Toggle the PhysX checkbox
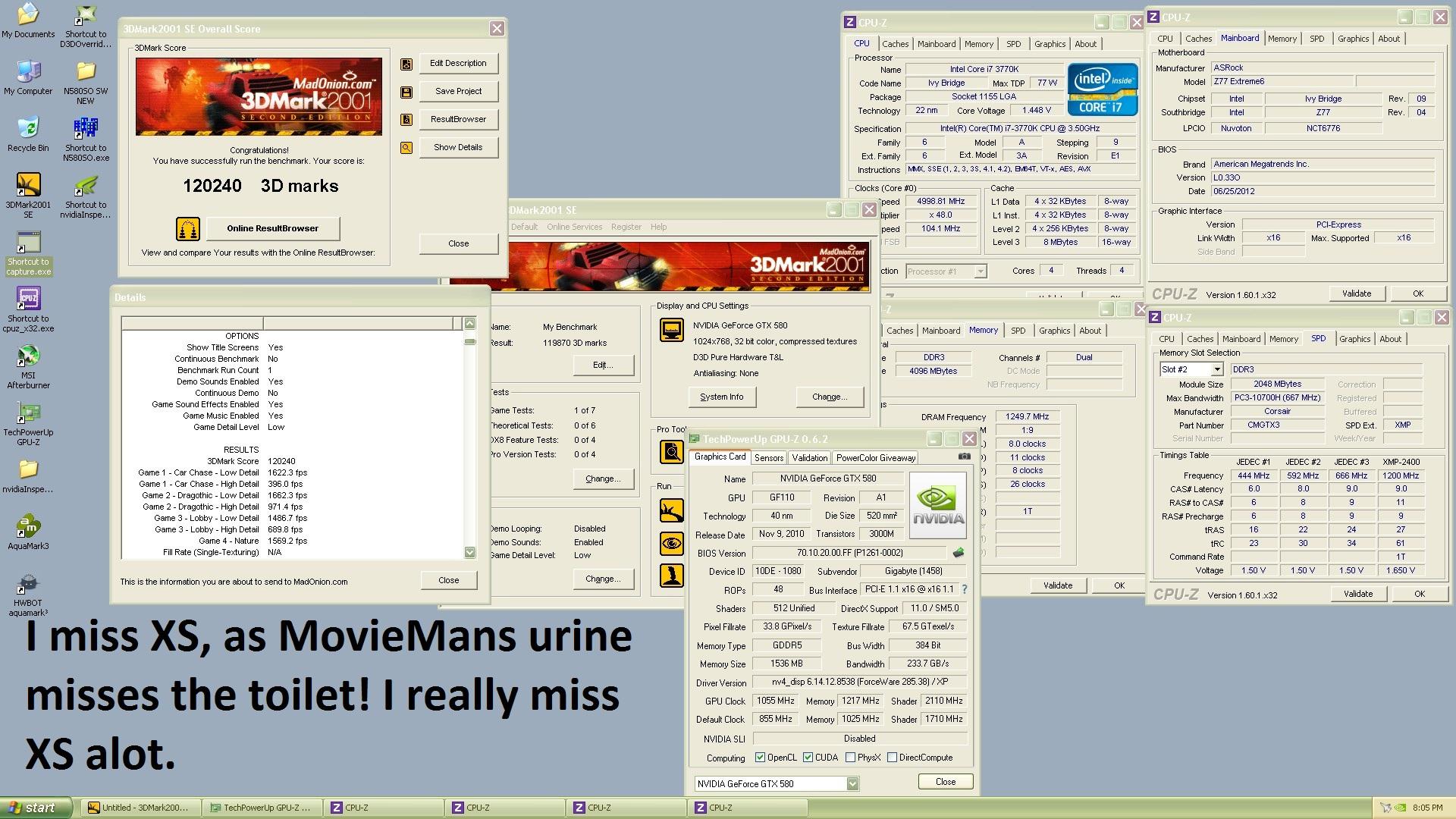The image size is (1456, 819). pyautogui.click(x=850, y=758)
